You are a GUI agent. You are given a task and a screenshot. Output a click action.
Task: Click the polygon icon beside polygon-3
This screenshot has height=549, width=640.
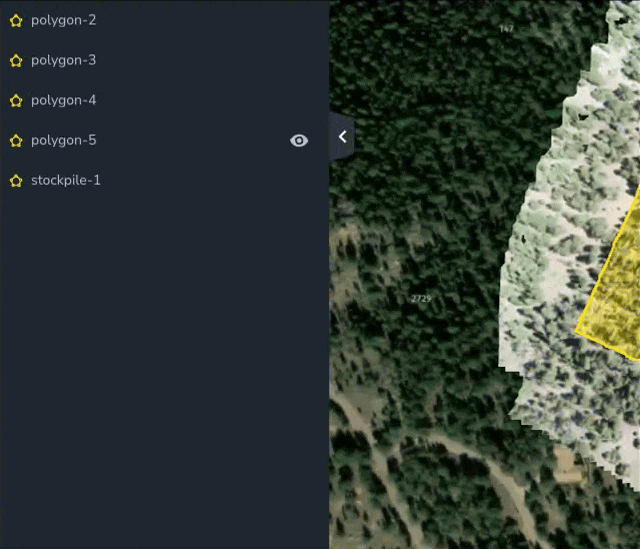tap(16, 60)
